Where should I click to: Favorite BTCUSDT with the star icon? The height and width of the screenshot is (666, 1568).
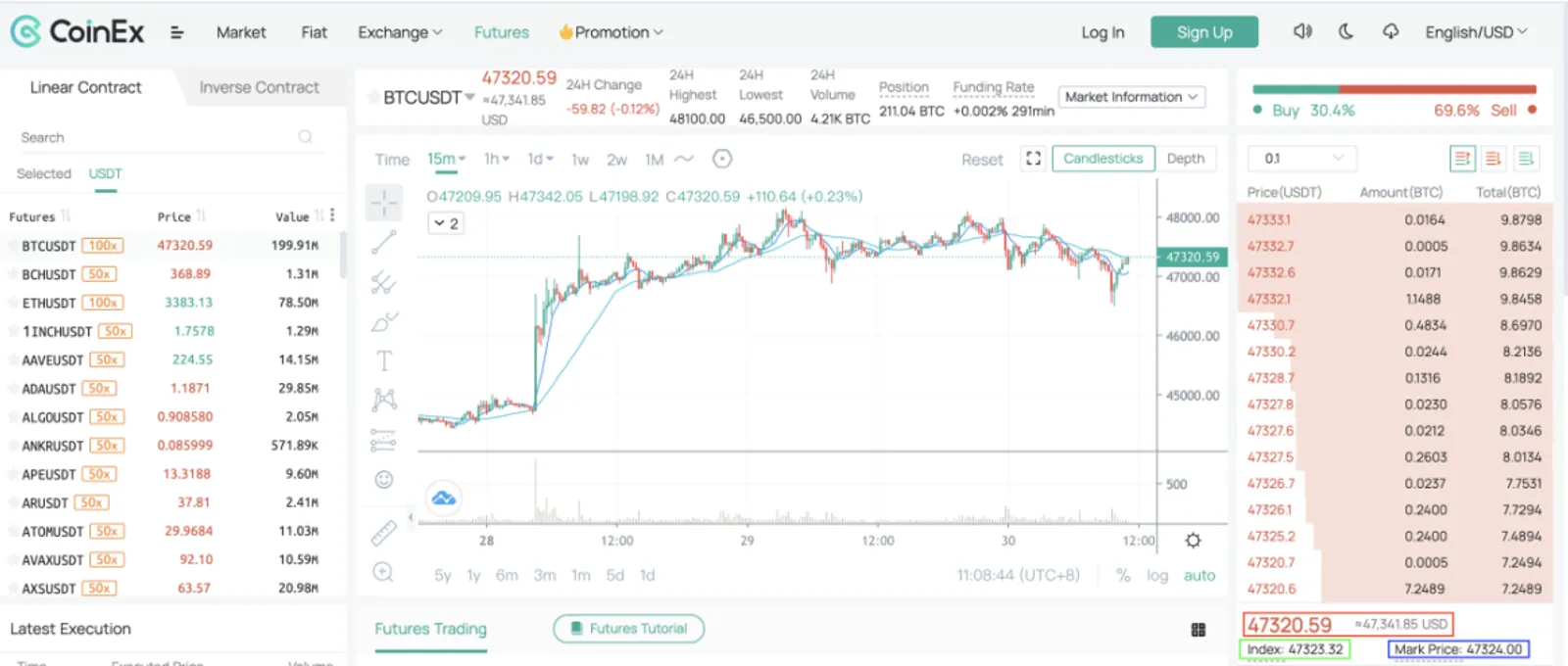point(373,97)
